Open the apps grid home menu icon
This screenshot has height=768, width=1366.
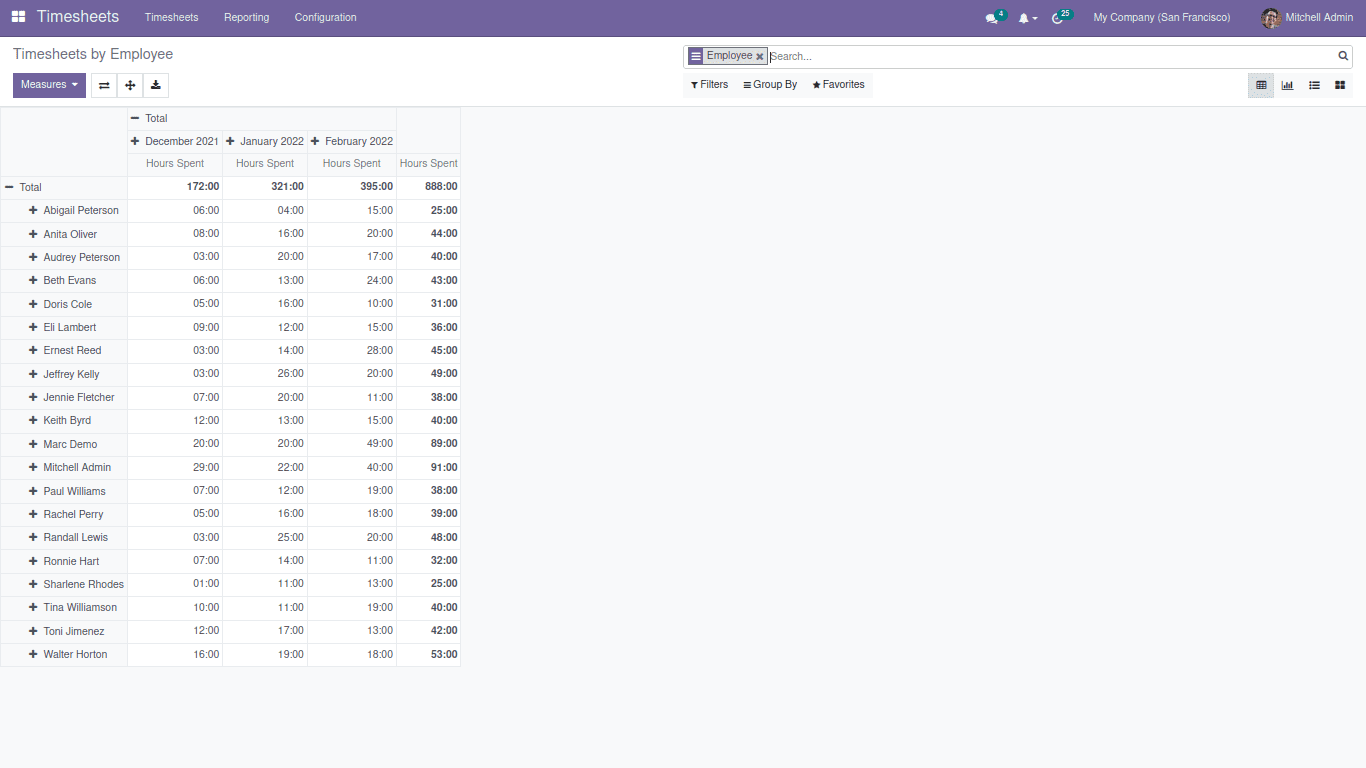[x=18, y=17]
